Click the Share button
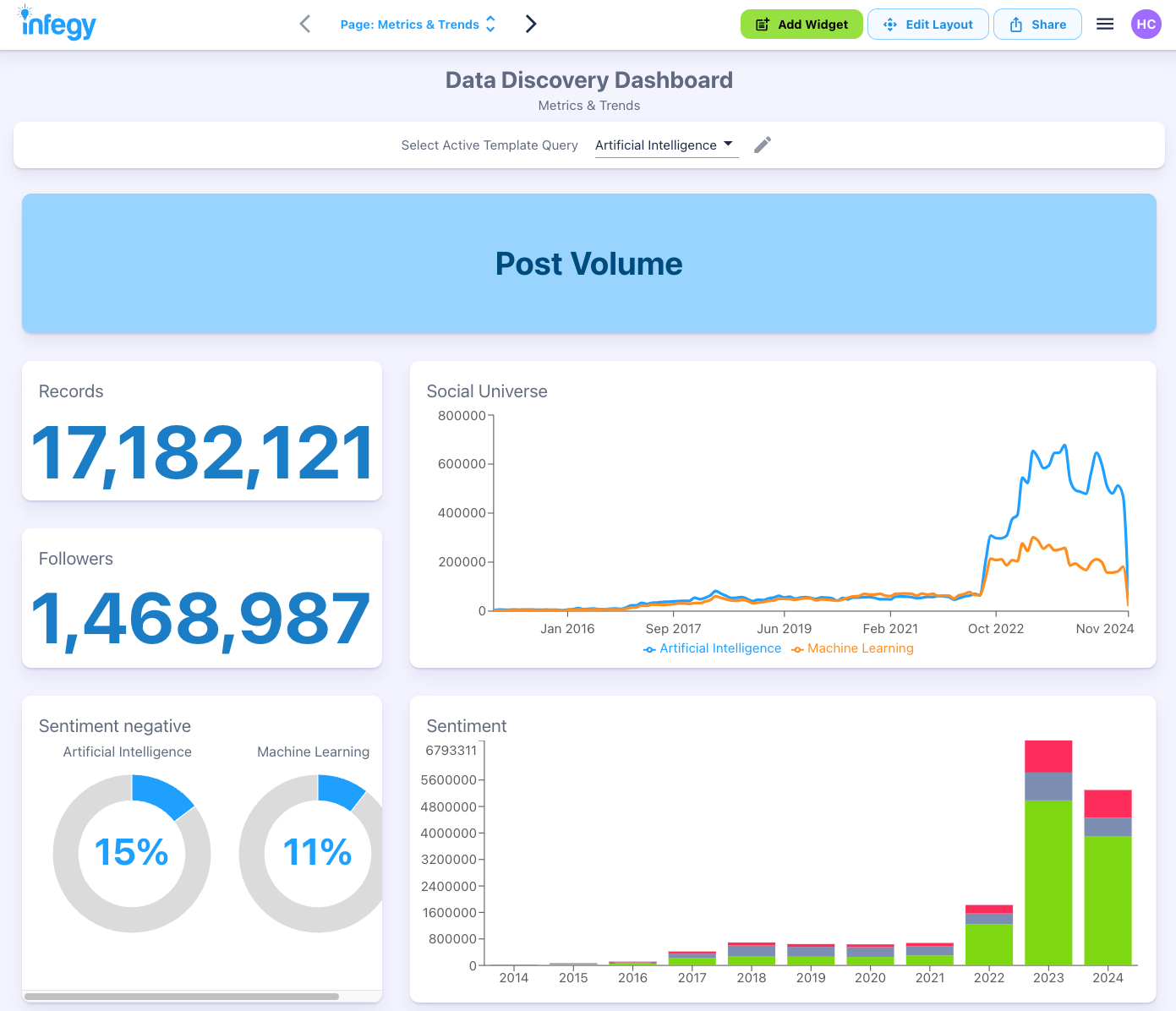Screen dimensions: 1176x1011 [x=1037, y=25]
